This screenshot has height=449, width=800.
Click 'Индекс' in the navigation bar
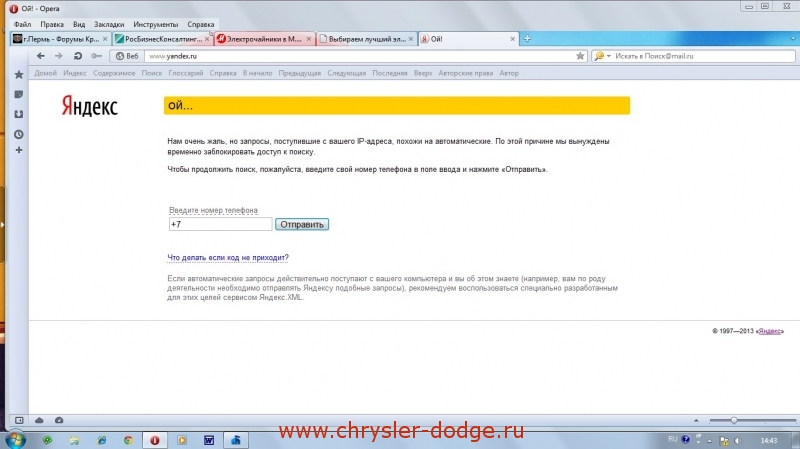[x=75, y=73]
